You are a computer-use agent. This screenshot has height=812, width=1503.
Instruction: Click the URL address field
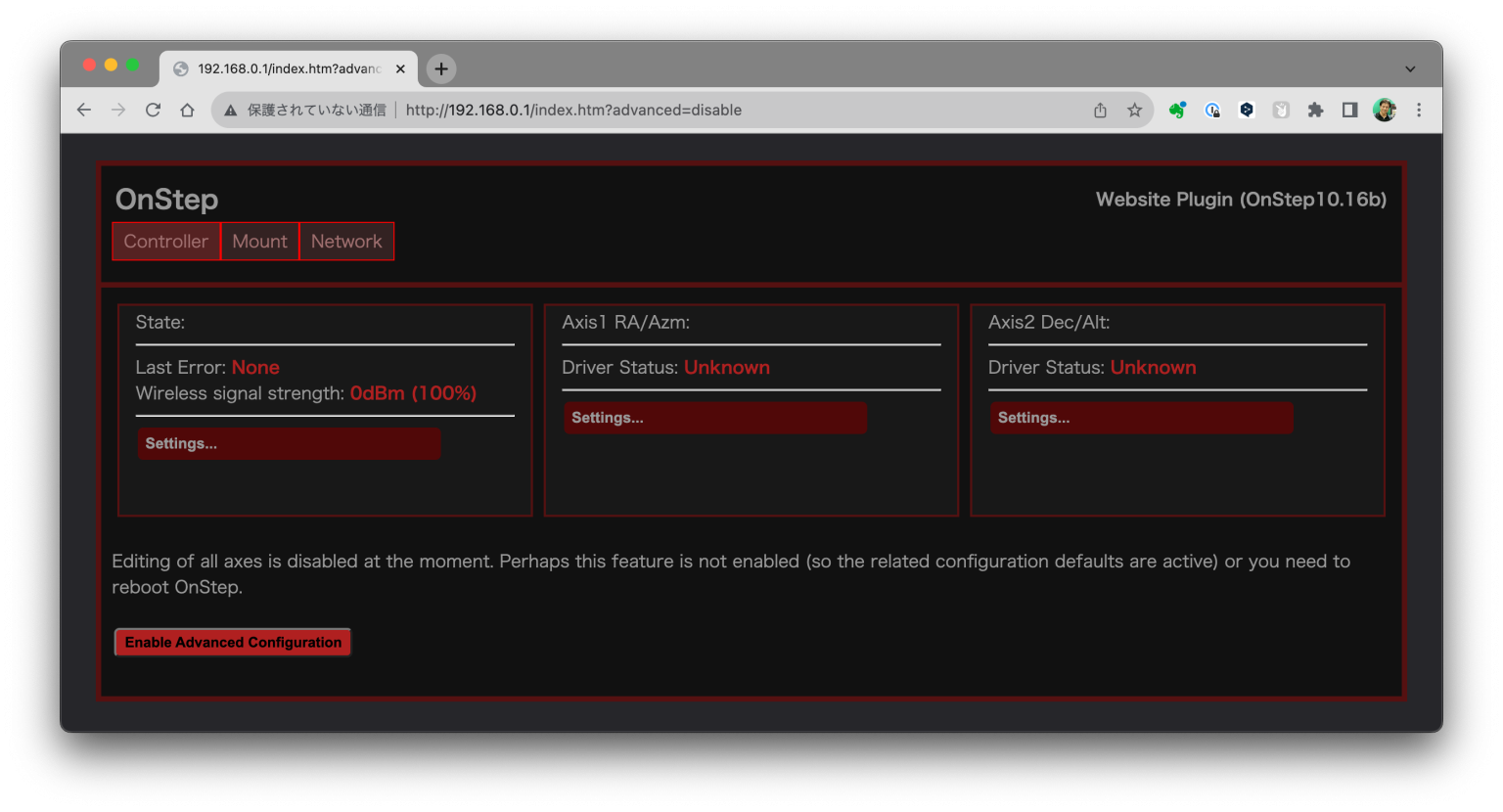coord(685,111)
